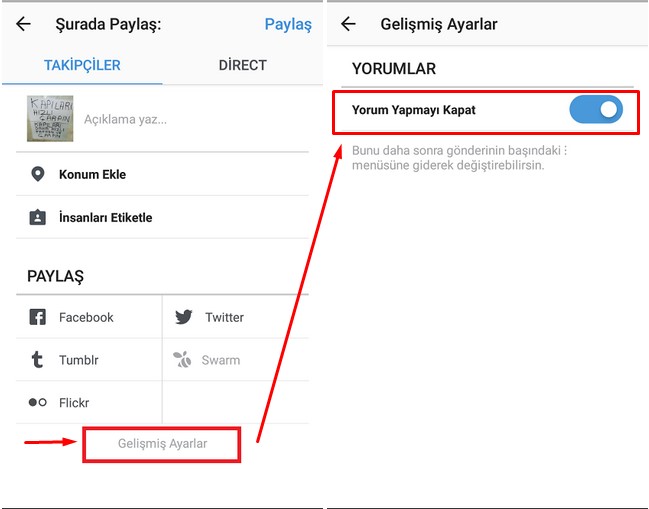Tap the Flickr dots icon
This screenshot has height=509, width=649.
pos(38,403)
